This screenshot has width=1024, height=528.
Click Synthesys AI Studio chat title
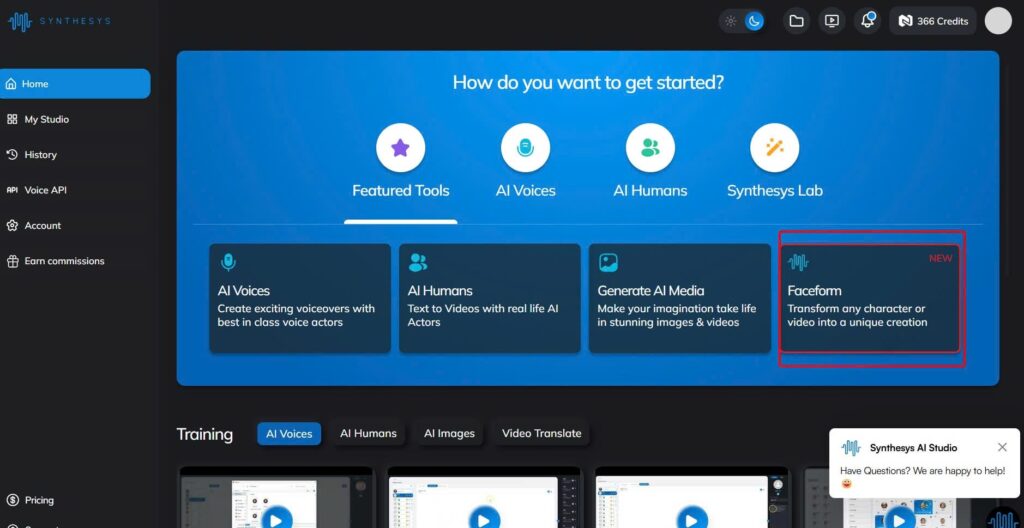pyautogui.click(x=913, y=448)
